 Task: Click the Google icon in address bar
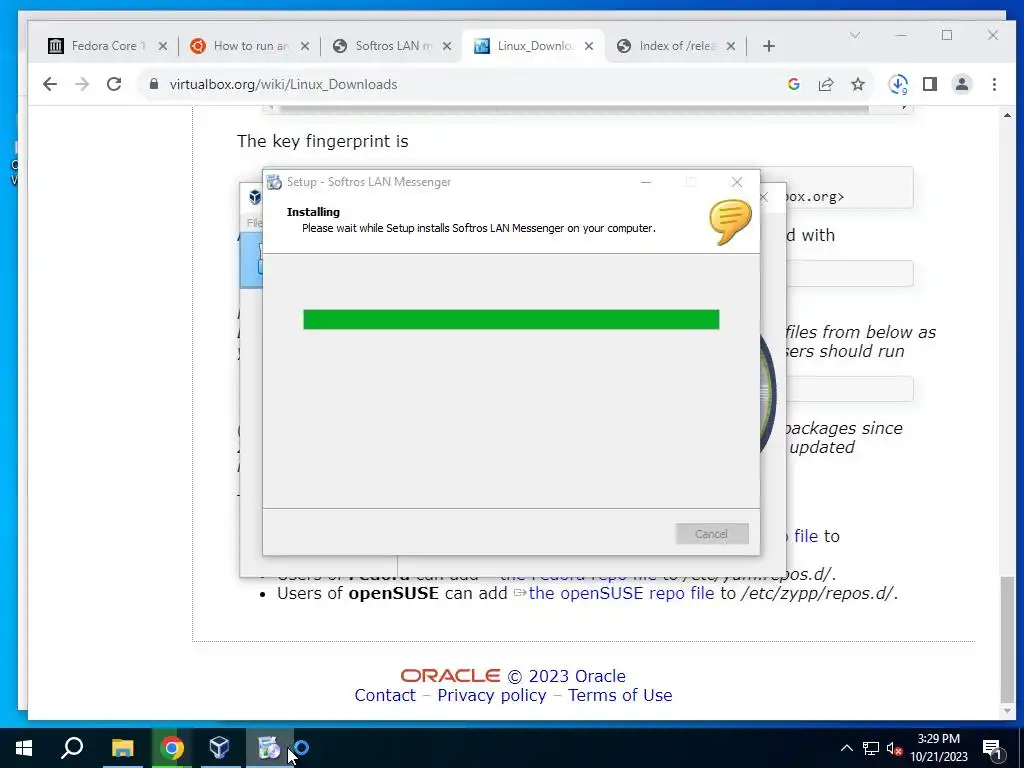[793, 84]
